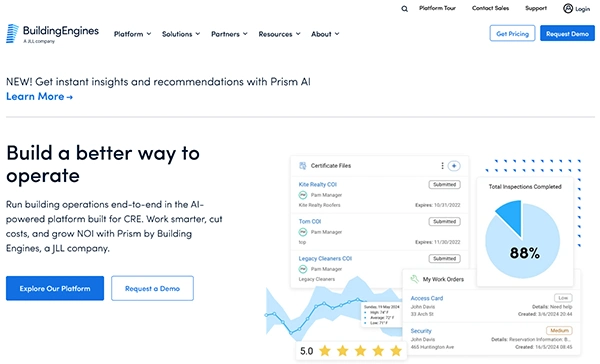Viewport: 600px width, 364px height.
Task: Click the third gold rating star
Action: pyautogui.click(x=360, y=351)
